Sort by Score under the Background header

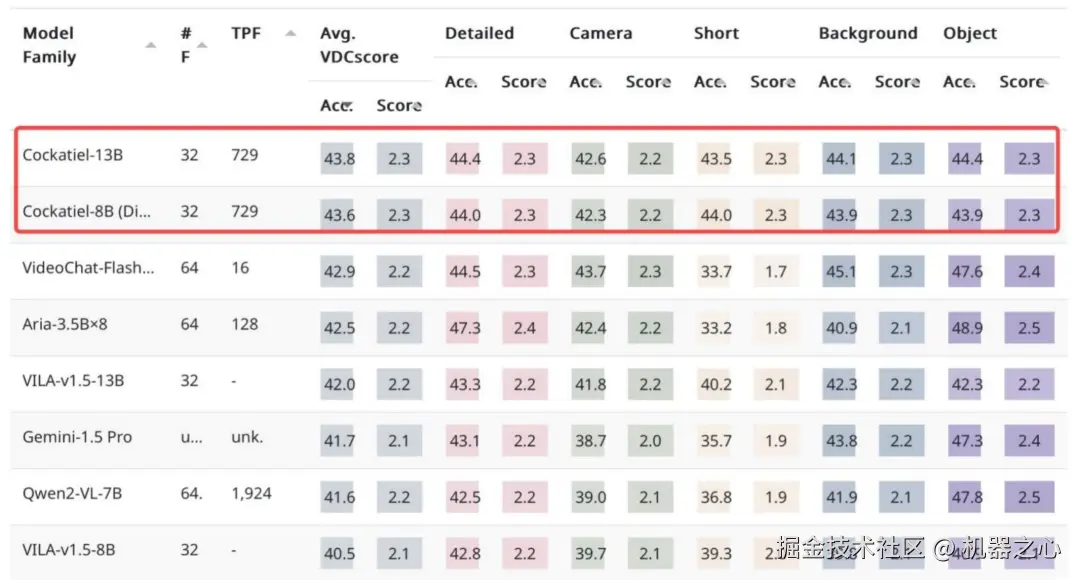pyautogui.click(x=897, y=82)
